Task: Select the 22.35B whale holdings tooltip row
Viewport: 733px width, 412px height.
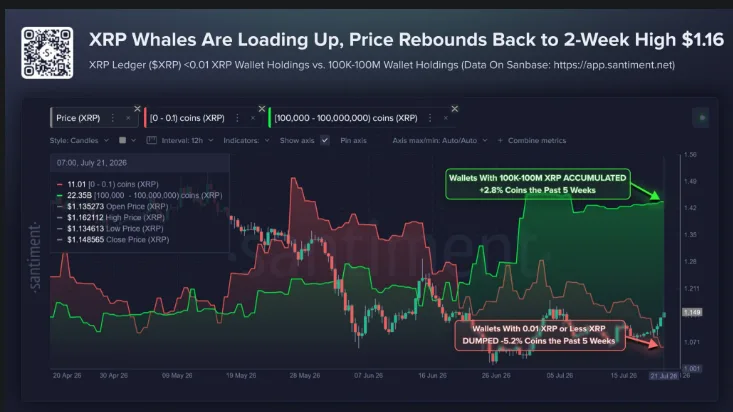Action: 139,195
